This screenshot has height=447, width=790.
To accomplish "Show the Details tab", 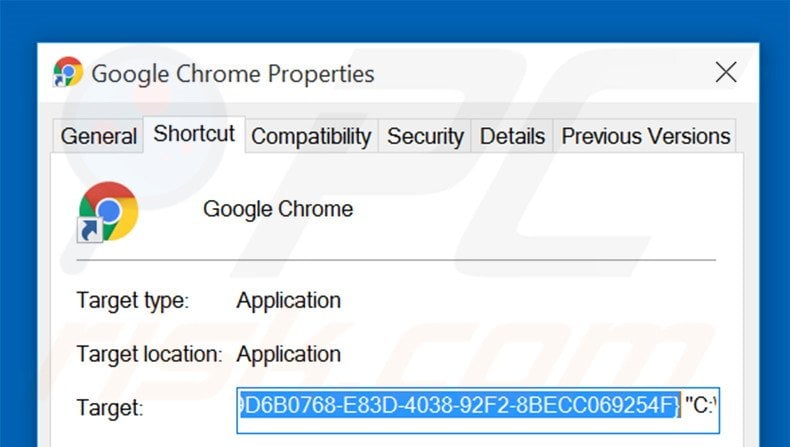I will tap(513, 136).
